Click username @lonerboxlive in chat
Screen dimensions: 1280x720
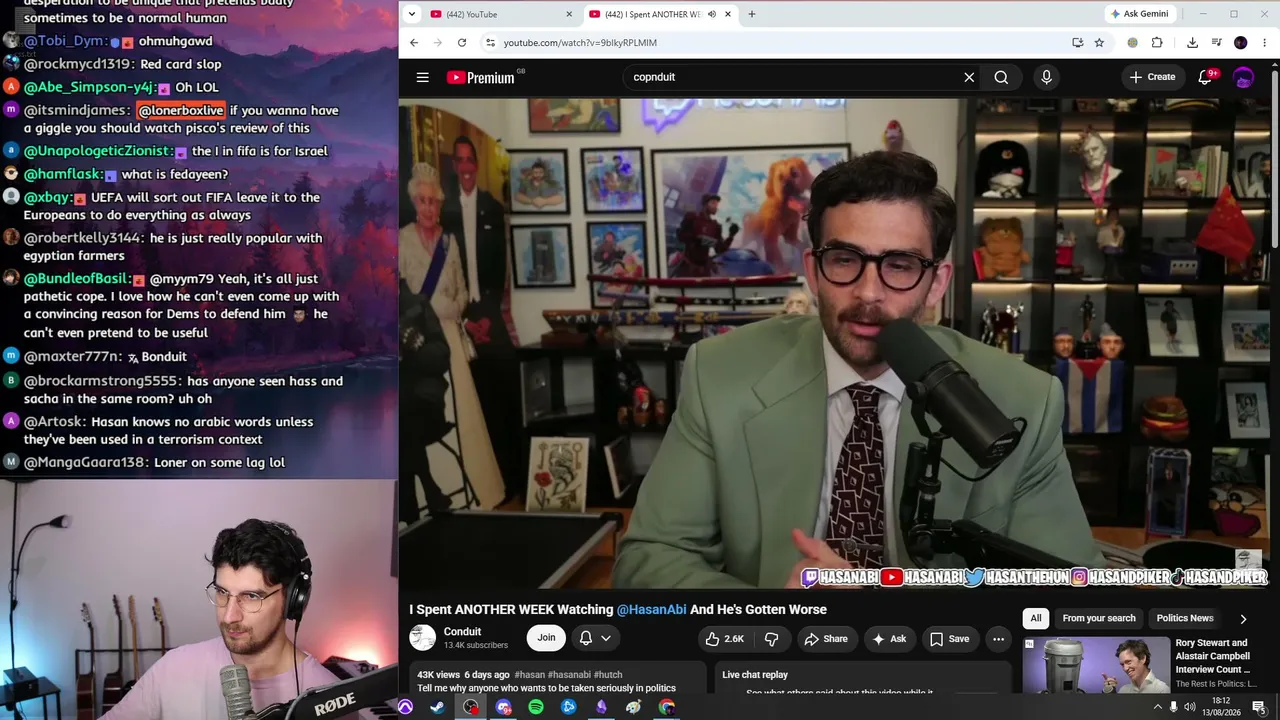coord(181,110)
